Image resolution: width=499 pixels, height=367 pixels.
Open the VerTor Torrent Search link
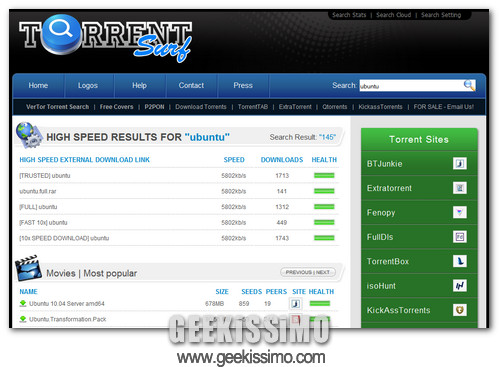coord(57,107)
